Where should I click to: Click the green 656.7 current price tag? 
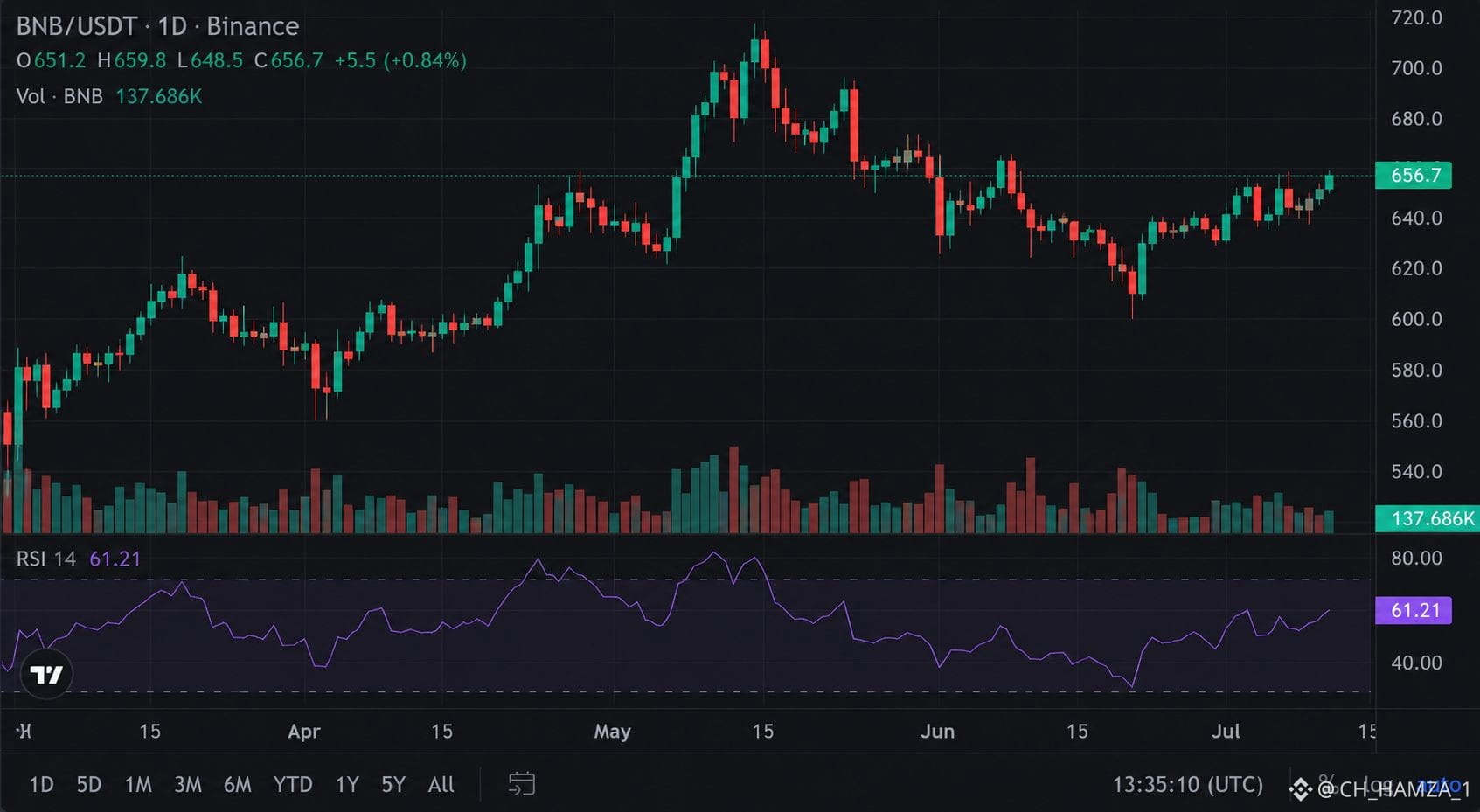click(x=1414, y=175)
